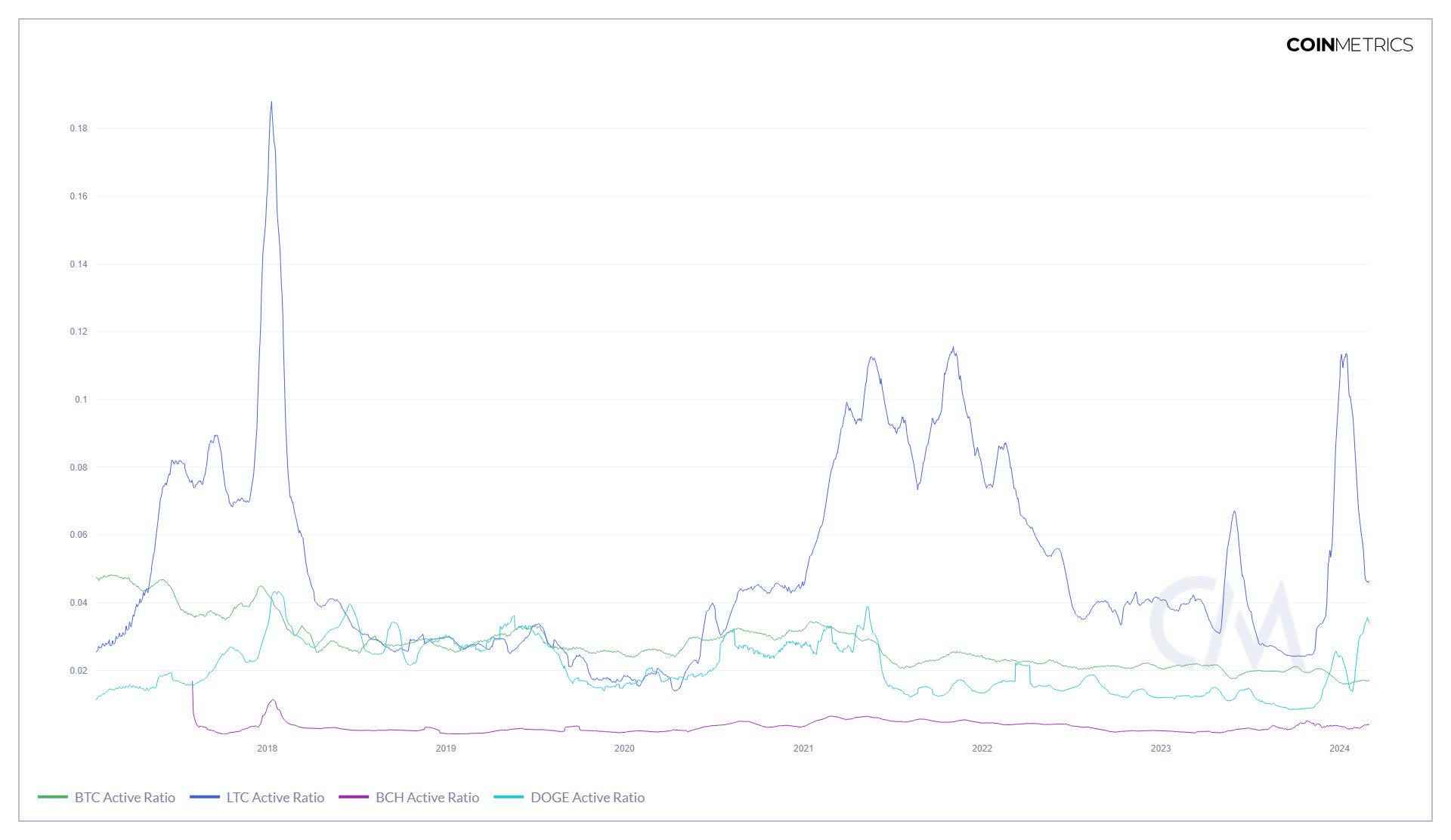The width and height of the screenshot is (1451, 840).
Task: Click the DOGE Active Ratio legend text
Action: coord(589,798)
